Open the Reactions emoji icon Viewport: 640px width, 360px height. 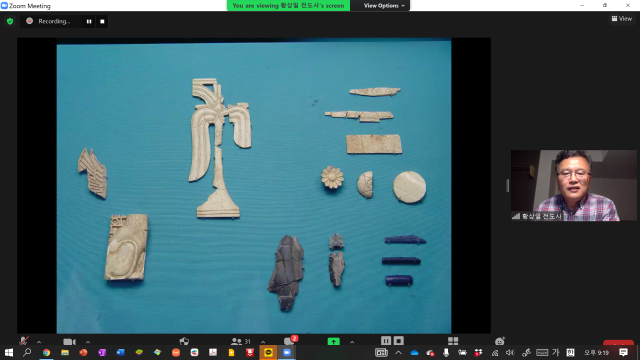click(x=500, y=341)
